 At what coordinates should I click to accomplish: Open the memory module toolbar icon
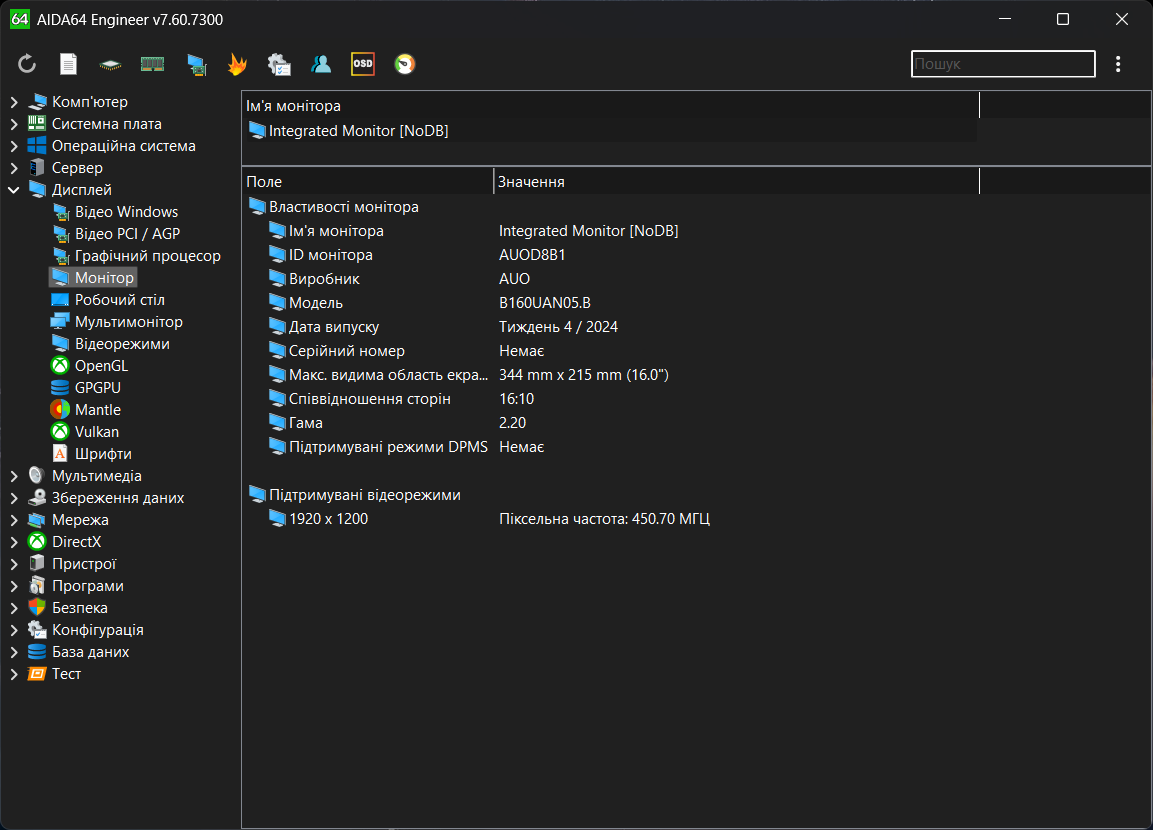152,64
